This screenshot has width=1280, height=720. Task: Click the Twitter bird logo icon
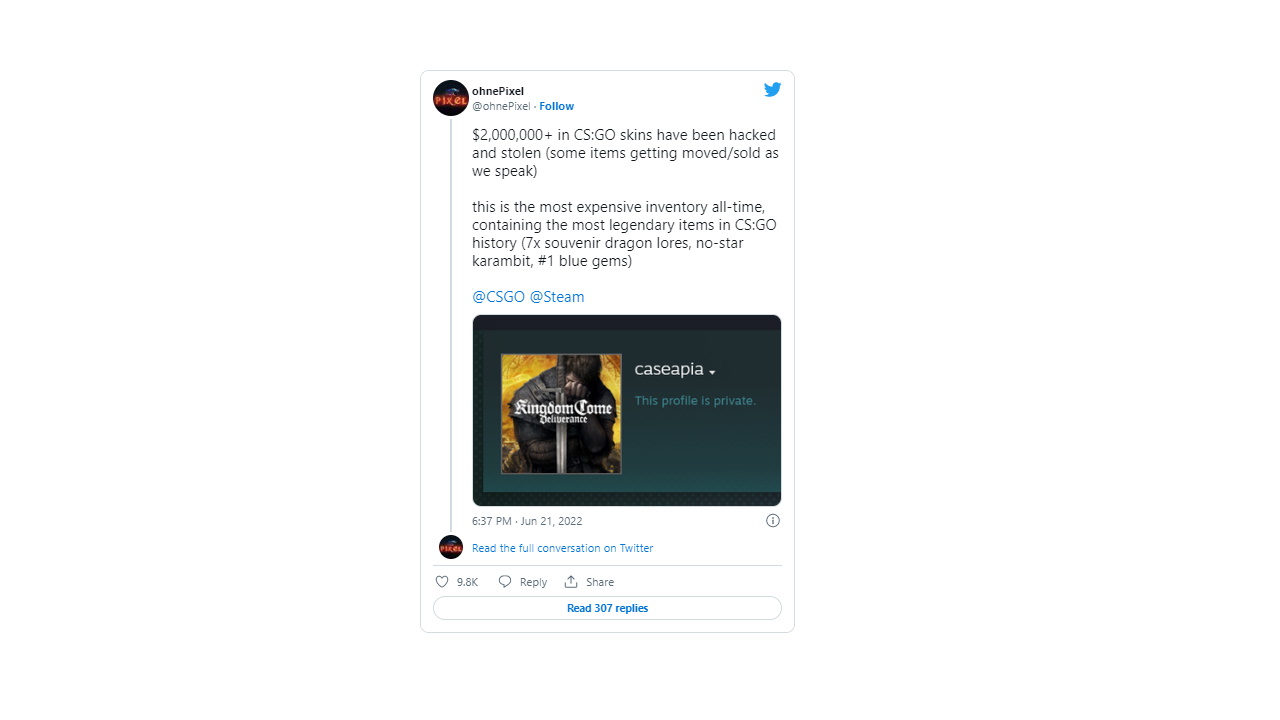[x=772, y=89]
